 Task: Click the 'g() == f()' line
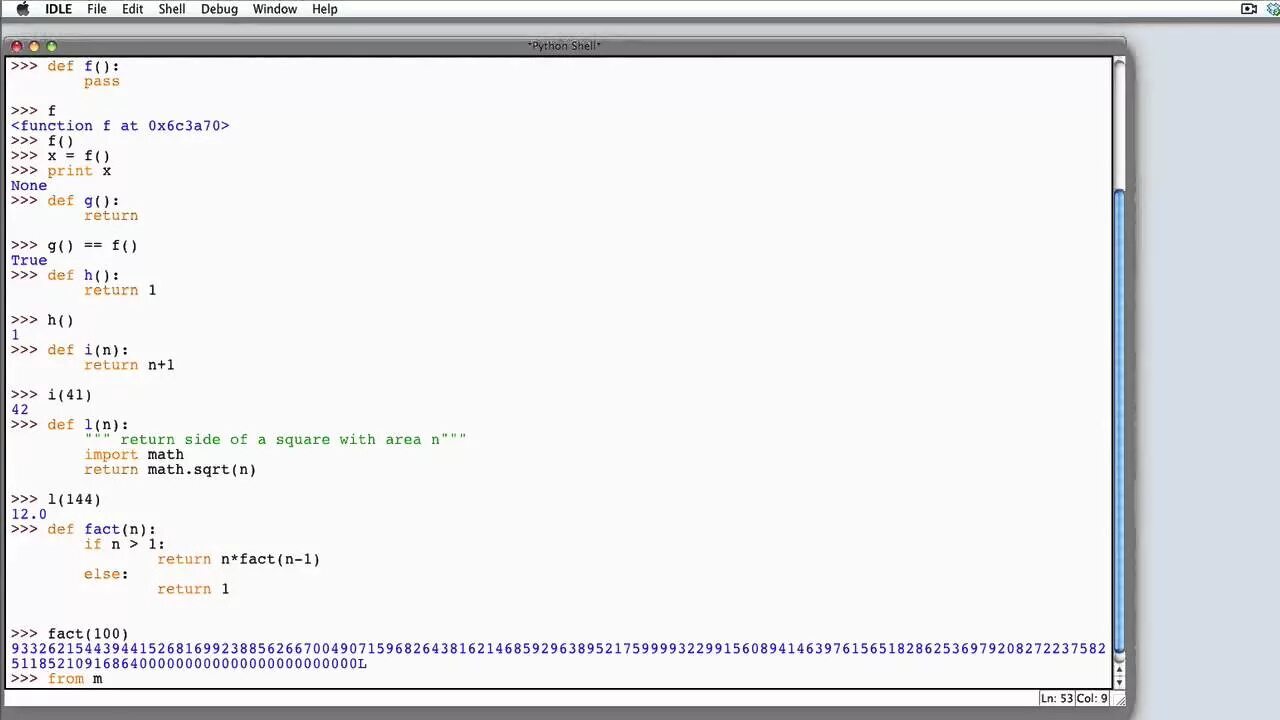[74, 245]
